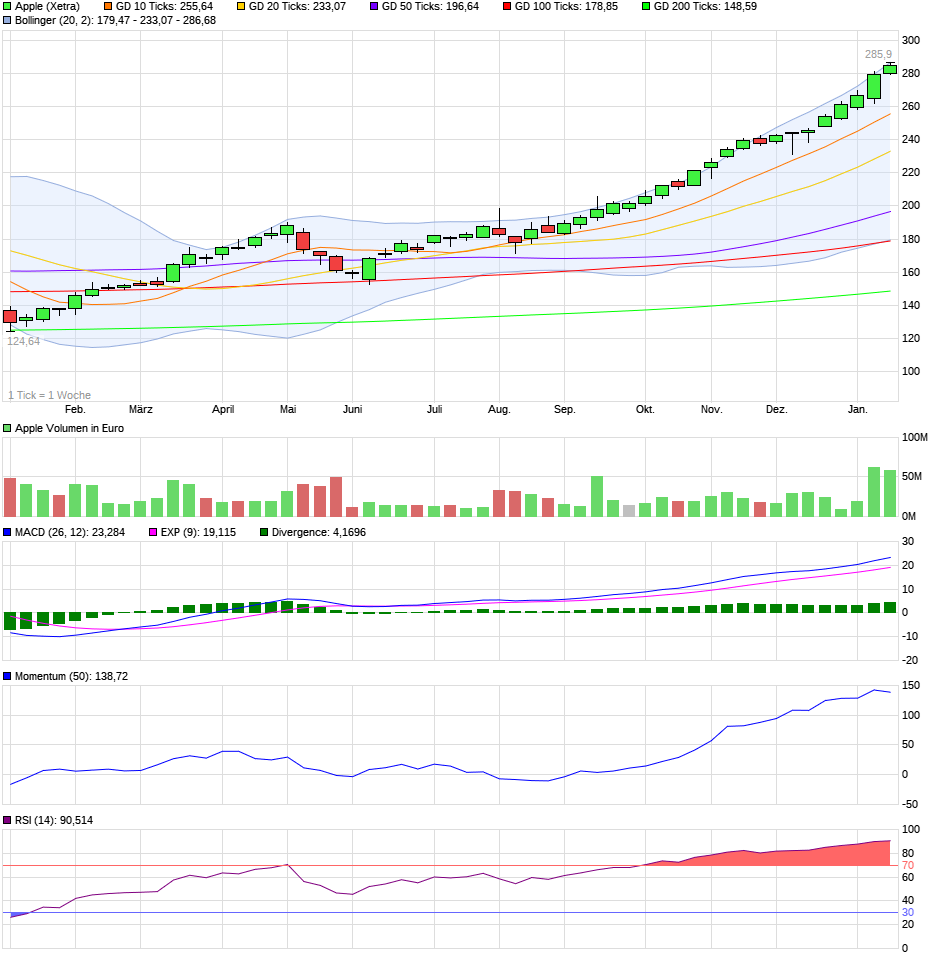Screen dimensions: 940x958
Task: Click the 'Feb.' month axis label
Action: pos(75,409)
